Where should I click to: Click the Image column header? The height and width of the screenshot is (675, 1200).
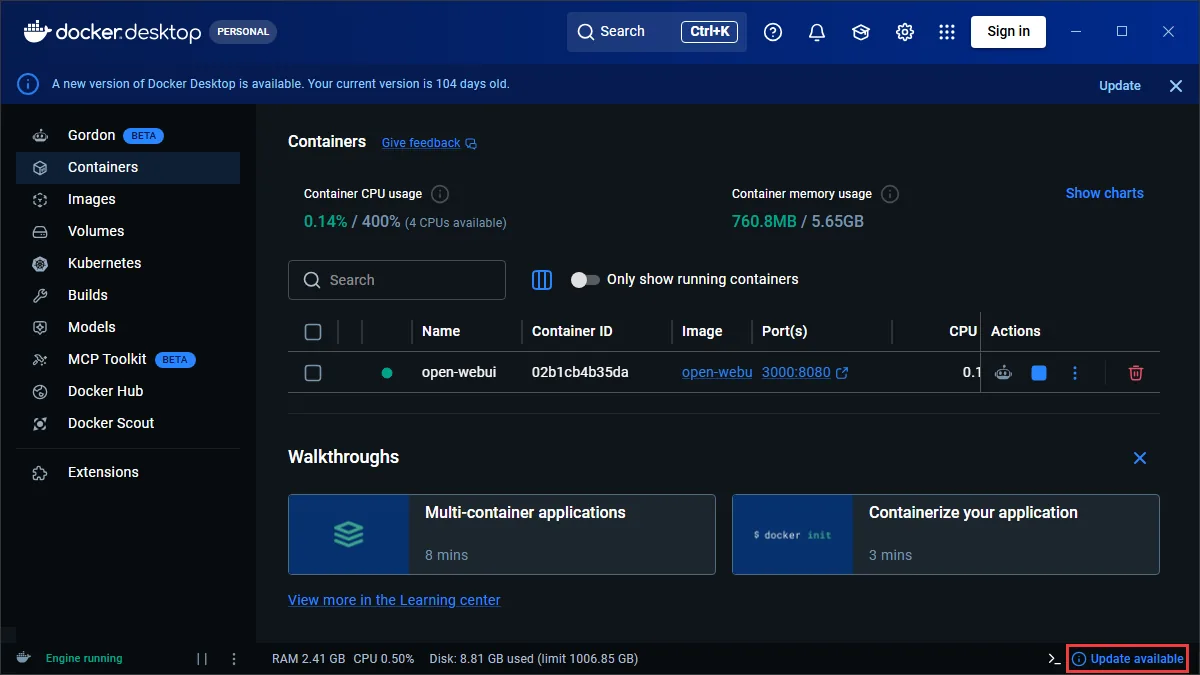point(702,331)
